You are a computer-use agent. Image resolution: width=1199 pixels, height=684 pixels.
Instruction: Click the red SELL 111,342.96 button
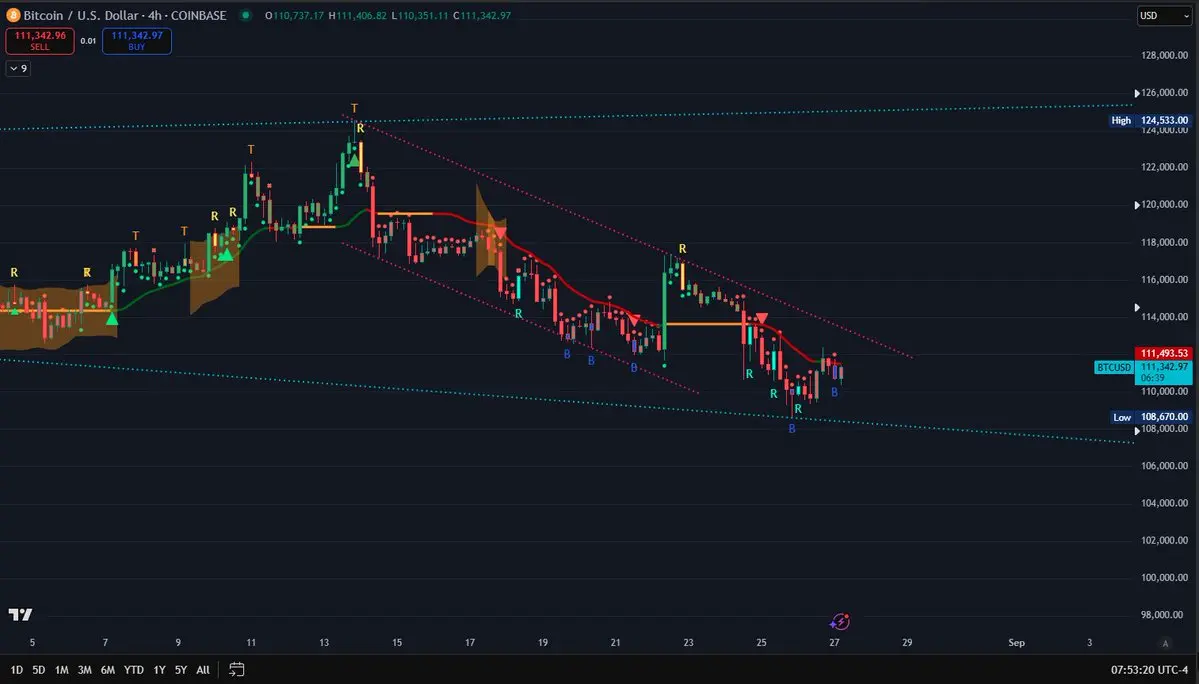coord(40,41)
